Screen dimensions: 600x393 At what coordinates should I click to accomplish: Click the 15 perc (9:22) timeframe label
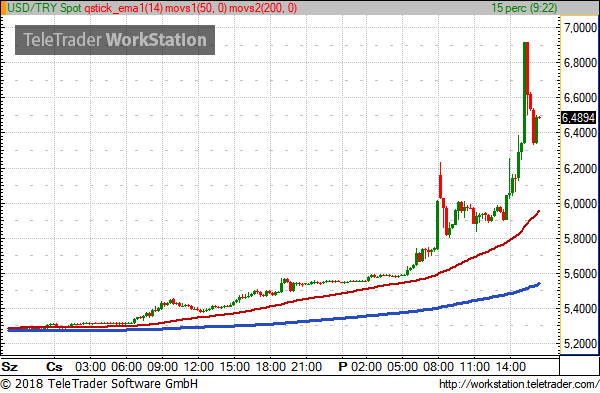click(x=524, y=8)
